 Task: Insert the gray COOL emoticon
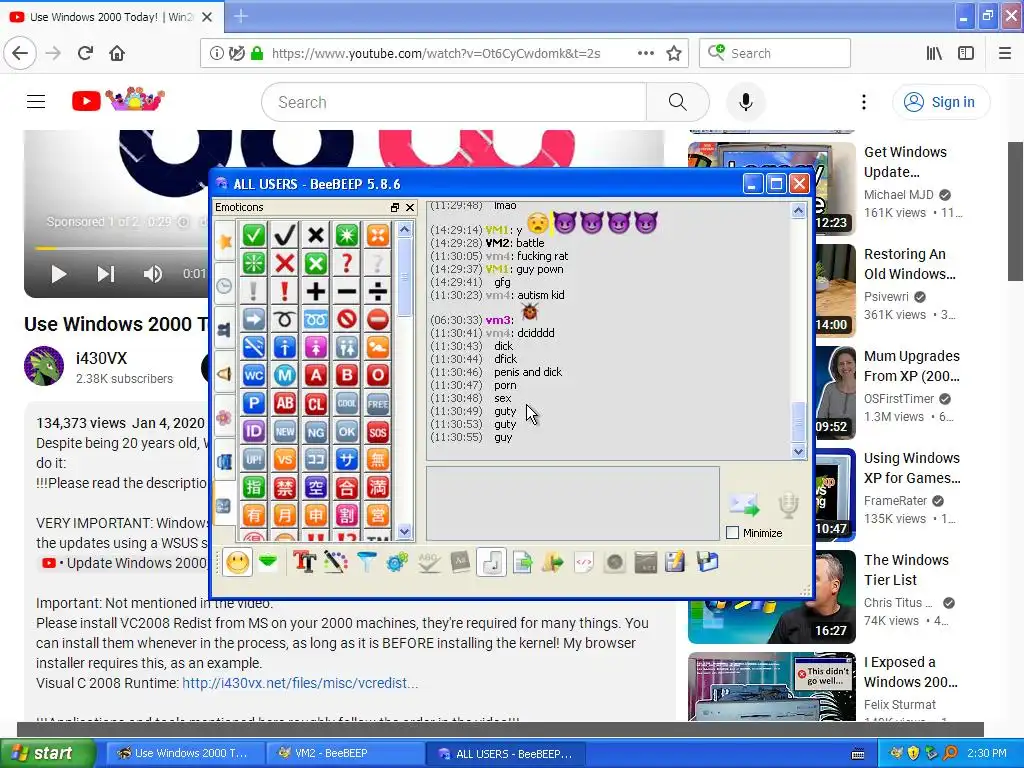tap(347, 404)
